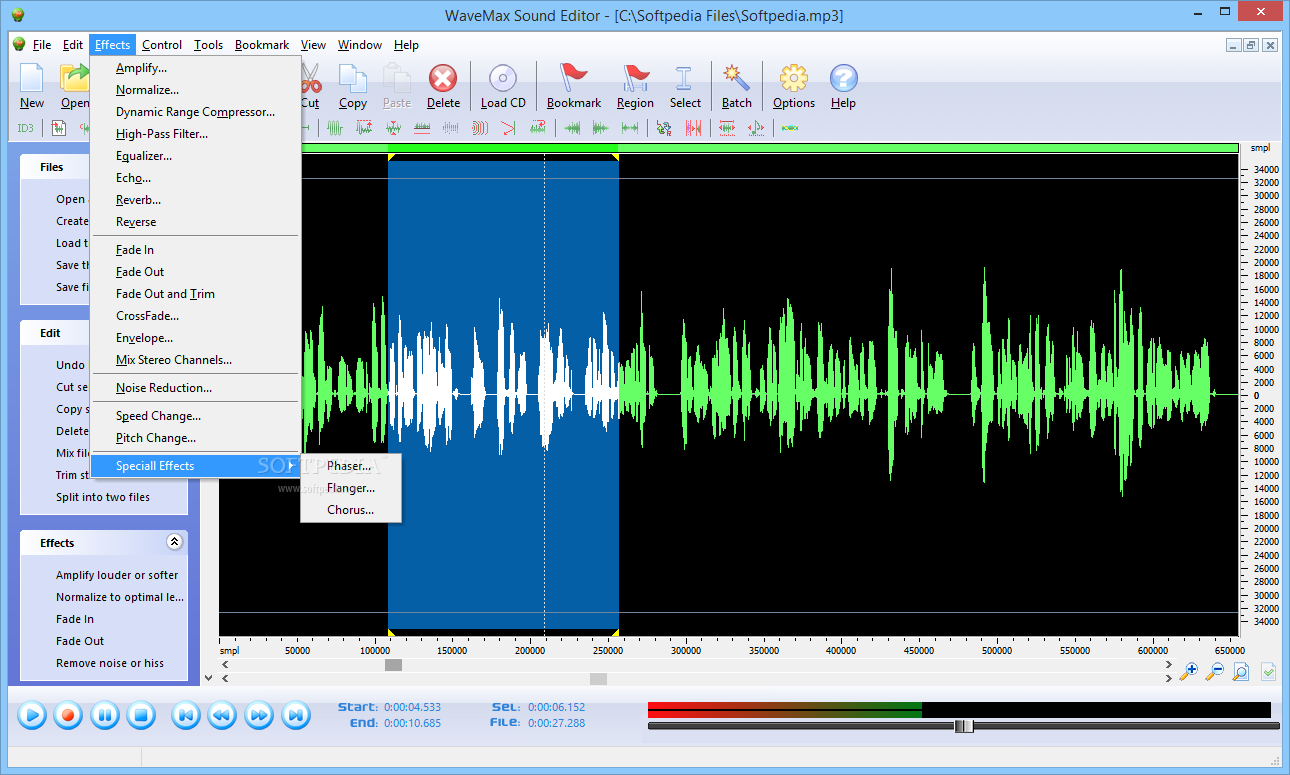1290x775 pixels.
Task: Jump to end with the skip-forward button
Action: [295, 715]
